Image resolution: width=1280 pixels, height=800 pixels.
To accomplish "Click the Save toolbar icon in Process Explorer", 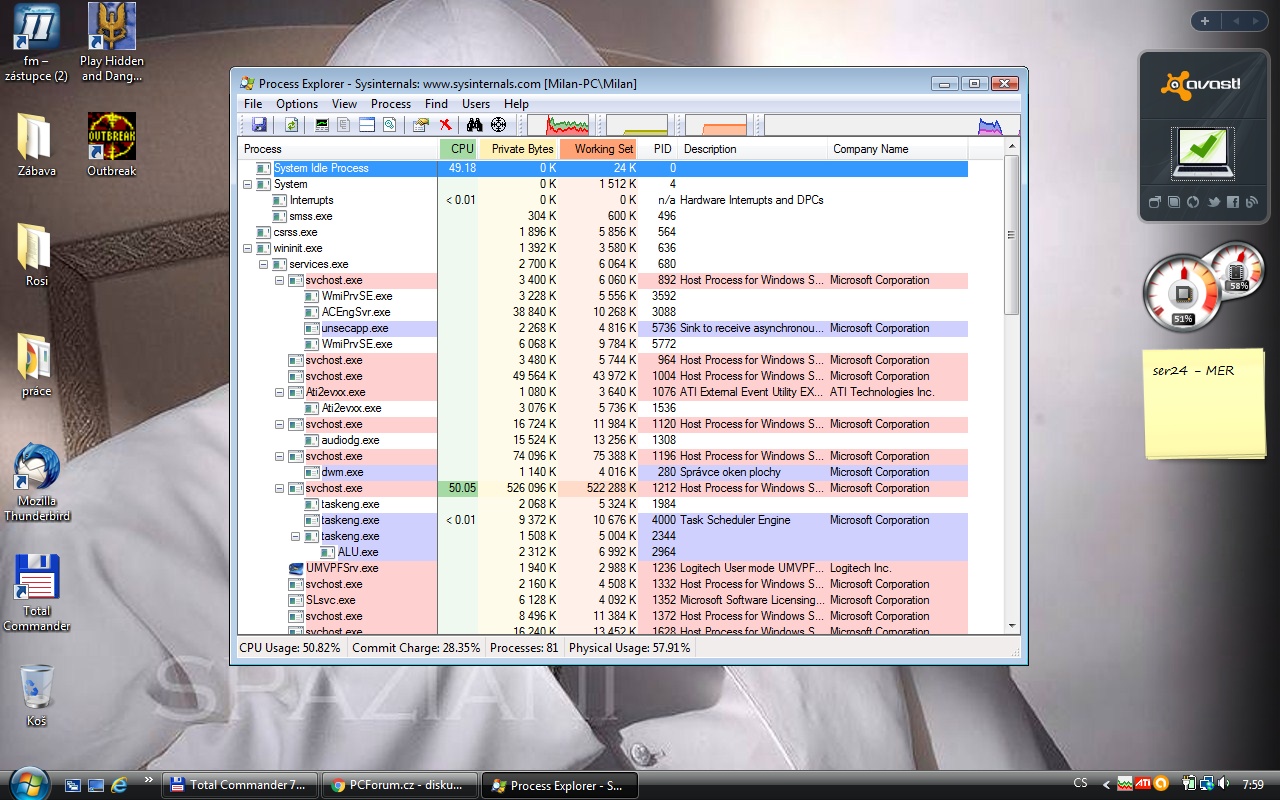I will [259, 125].
